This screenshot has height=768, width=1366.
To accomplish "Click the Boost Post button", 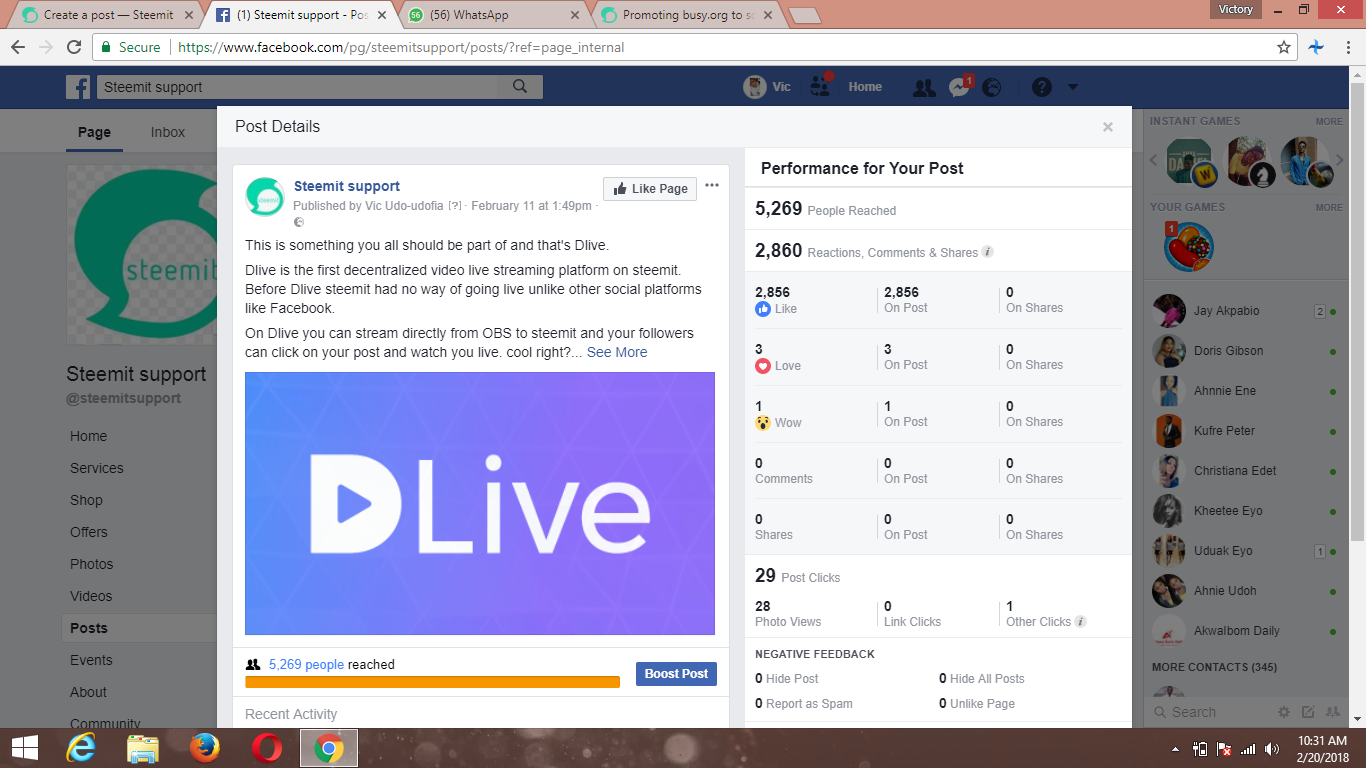I will [x=676, y=674].
